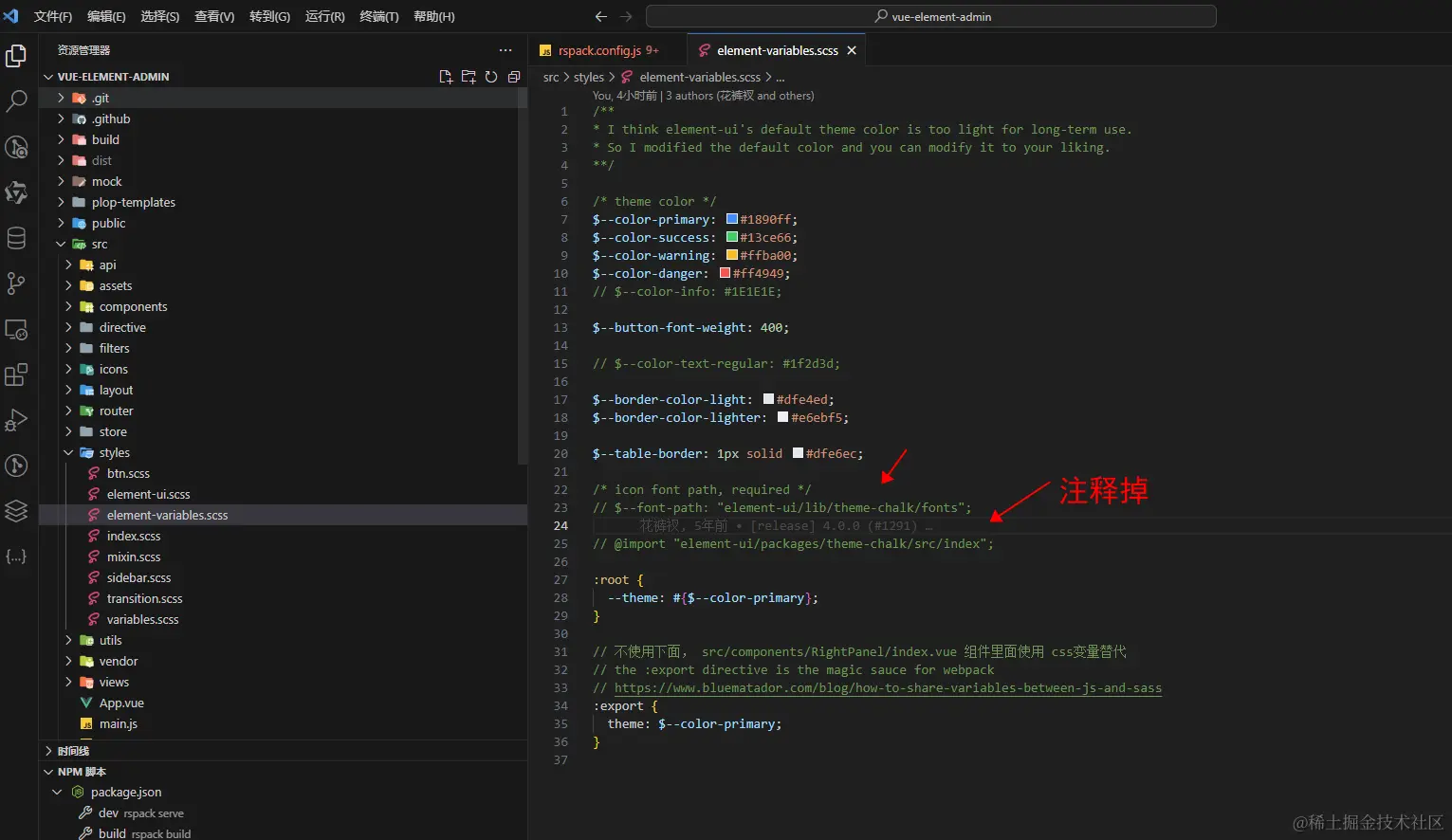Screen dimensions: 1452x840
Task: Open the 终端(T) menu
Action: click(x=379, y=16)
